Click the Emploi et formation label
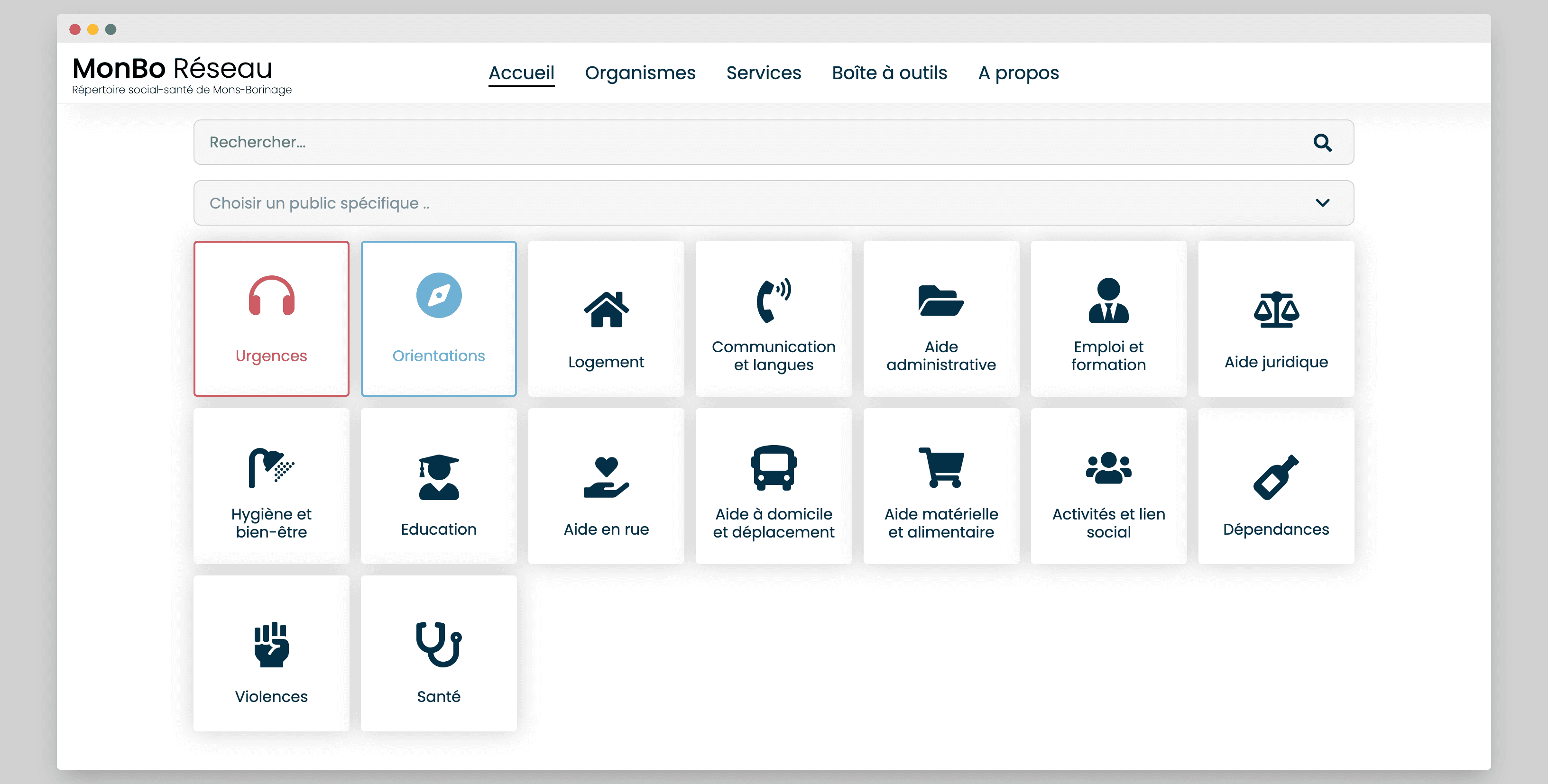Image resolution: width=1548 pixels, height=784 pixels. point(1108,356)
